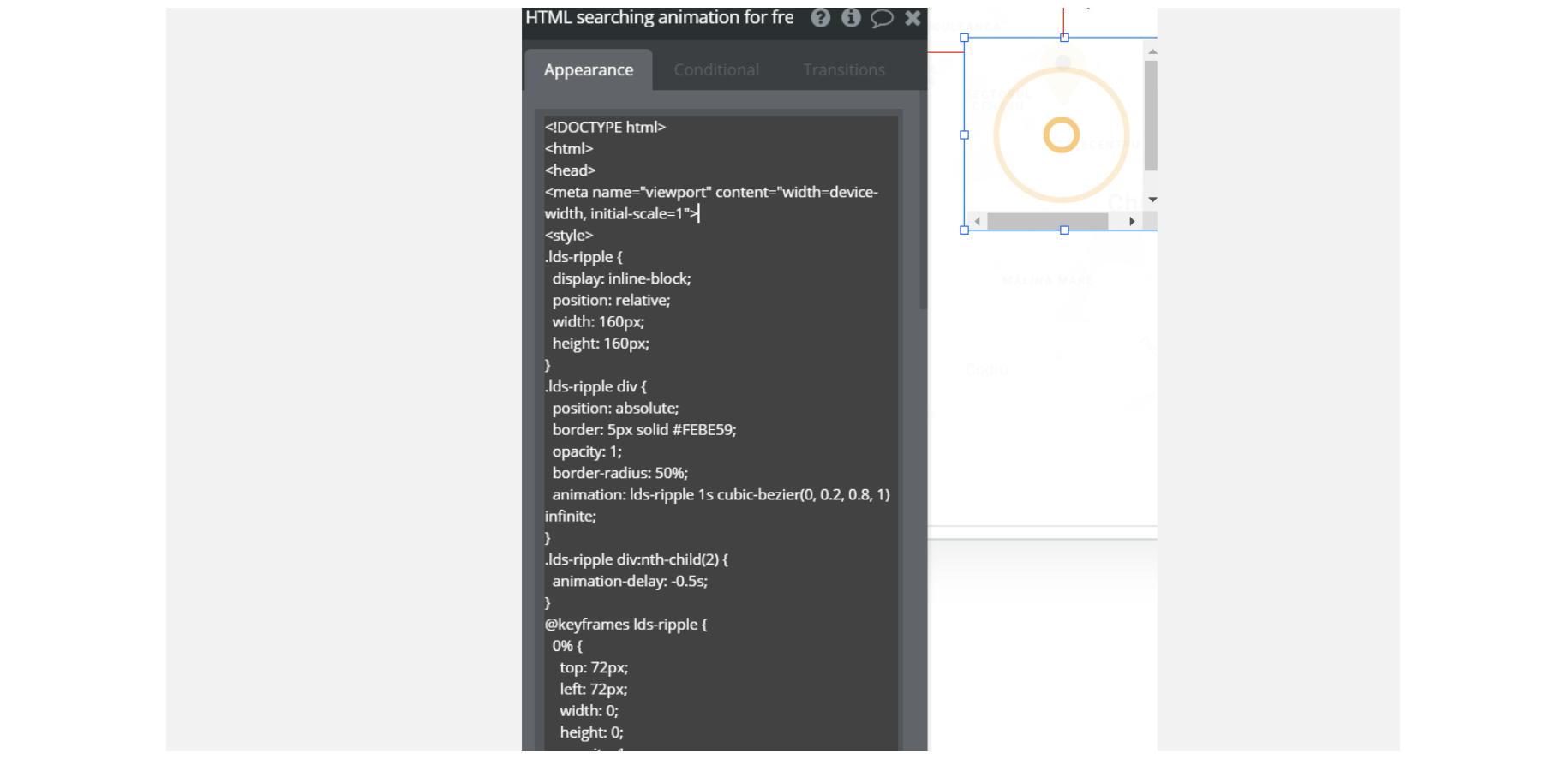Close the HTML property editor panel

(x=913, y=18)
